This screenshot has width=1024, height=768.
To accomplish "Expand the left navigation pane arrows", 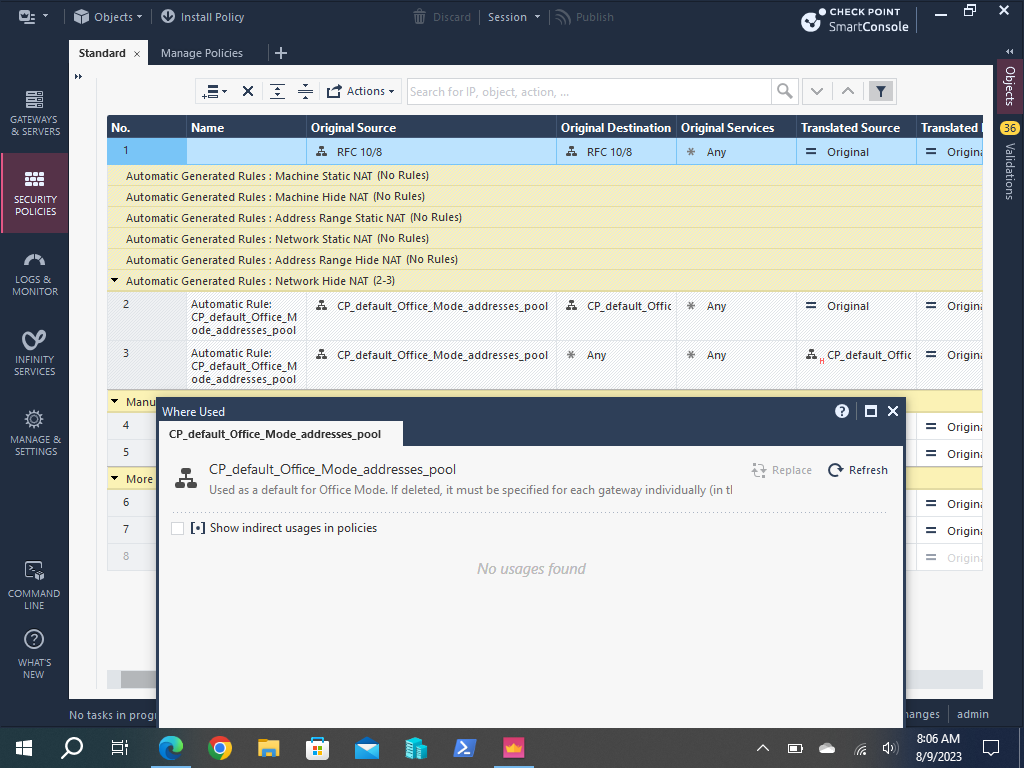I will [78, 76].
